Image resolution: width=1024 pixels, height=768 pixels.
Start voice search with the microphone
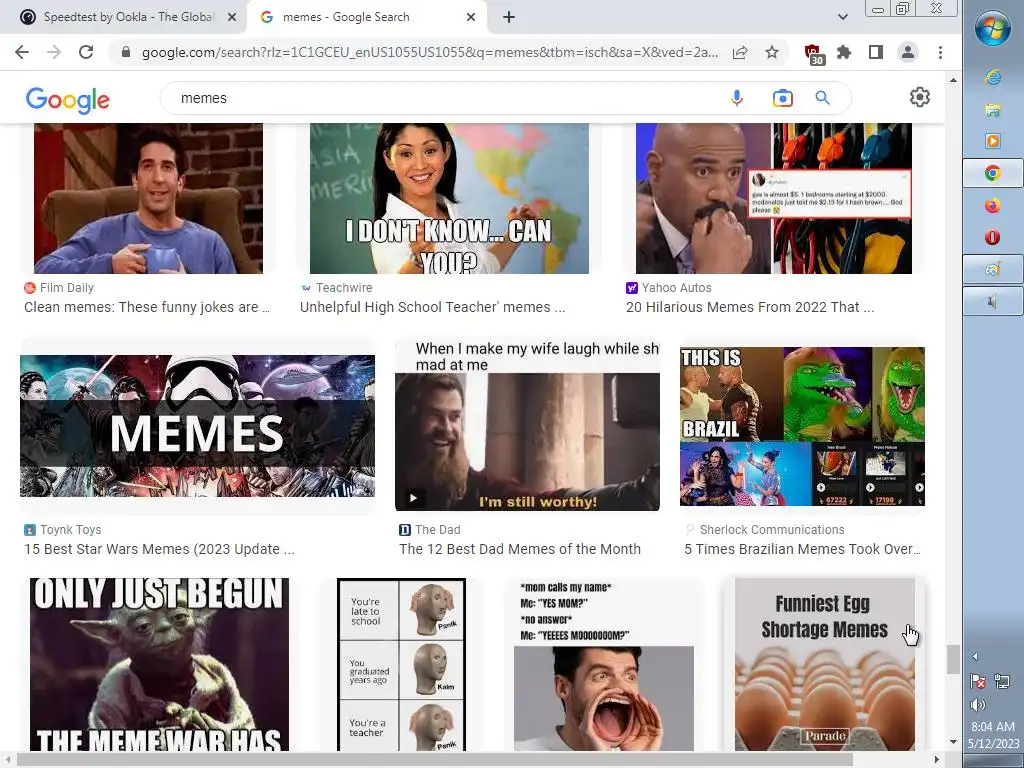[x=737, y=98]
